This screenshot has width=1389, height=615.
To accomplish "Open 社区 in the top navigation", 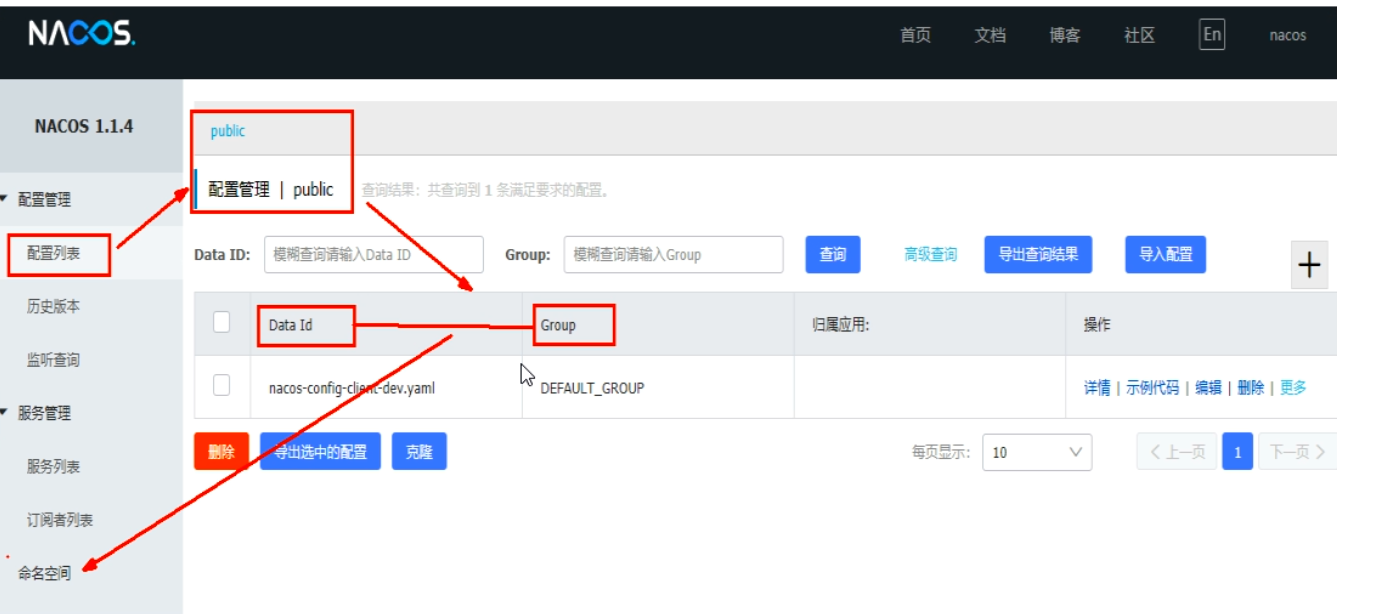I will click(x=1139, y=35).
